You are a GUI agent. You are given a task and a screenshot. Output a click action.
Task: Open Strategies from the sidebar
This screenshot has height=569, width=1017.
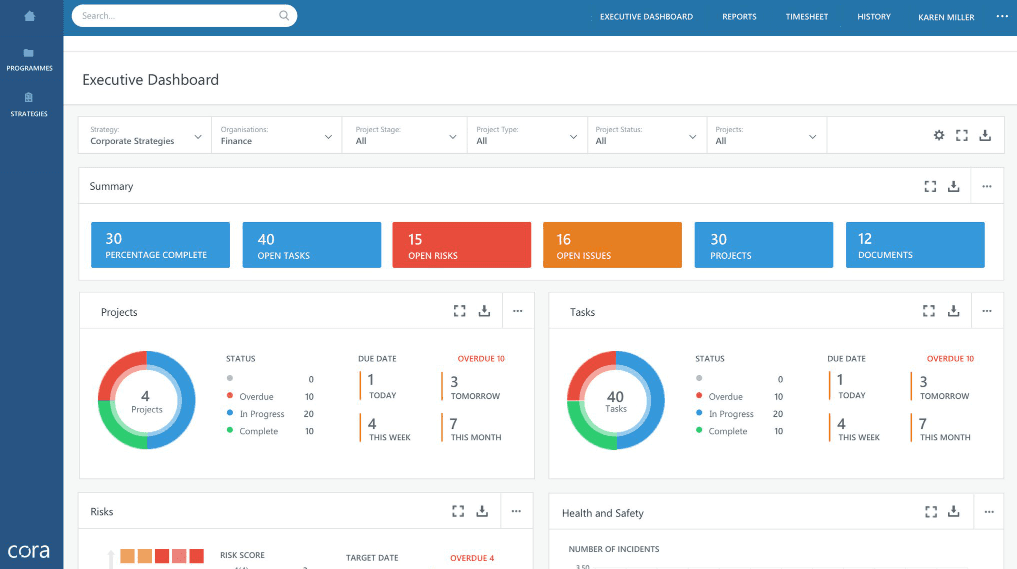pos(29,104)
